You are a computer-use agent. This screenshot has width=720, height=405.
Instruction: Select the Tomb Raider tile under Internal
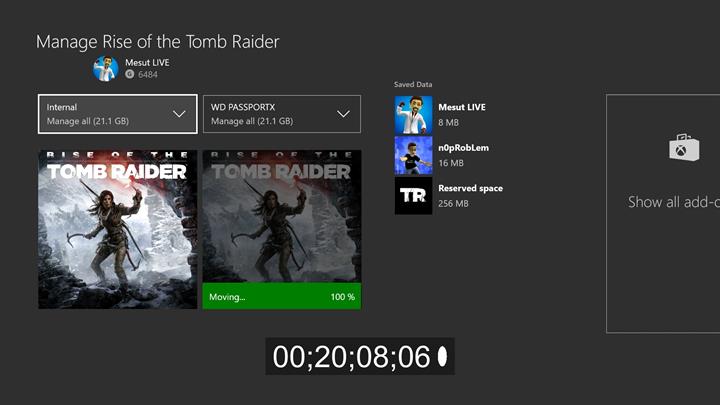(118, 229)
